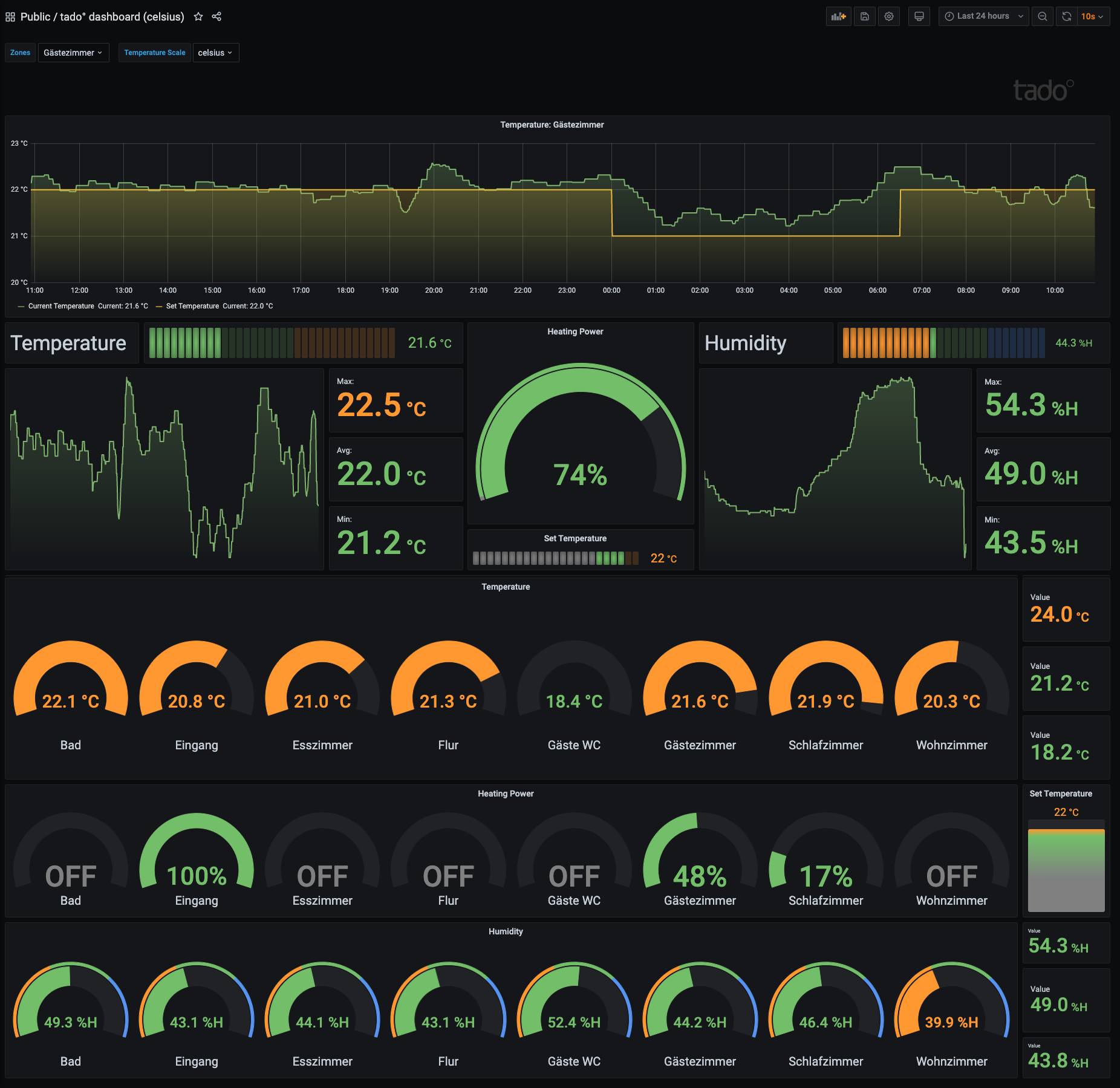
Task: Toggle the Current Temperature series in the legend
Action: pyautogui.click(x=60, y=306)
